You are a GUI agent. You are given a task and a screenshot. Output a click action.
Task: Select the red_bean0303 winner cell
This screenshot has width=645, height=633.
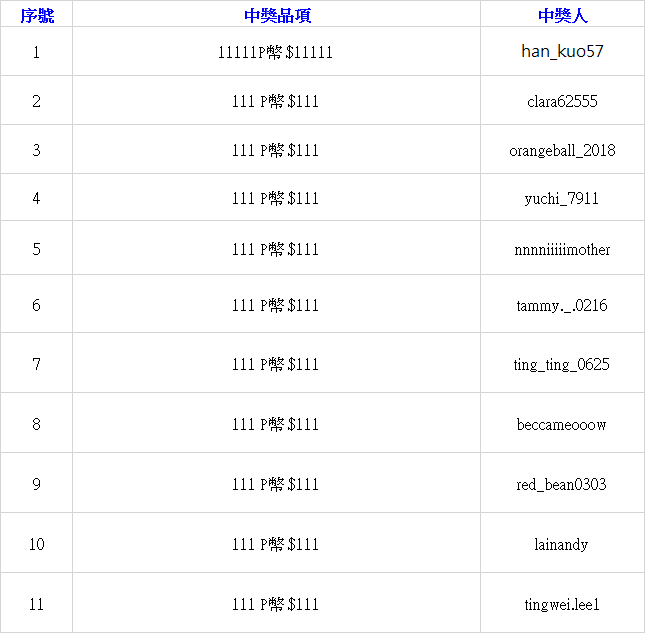point(562,484)
